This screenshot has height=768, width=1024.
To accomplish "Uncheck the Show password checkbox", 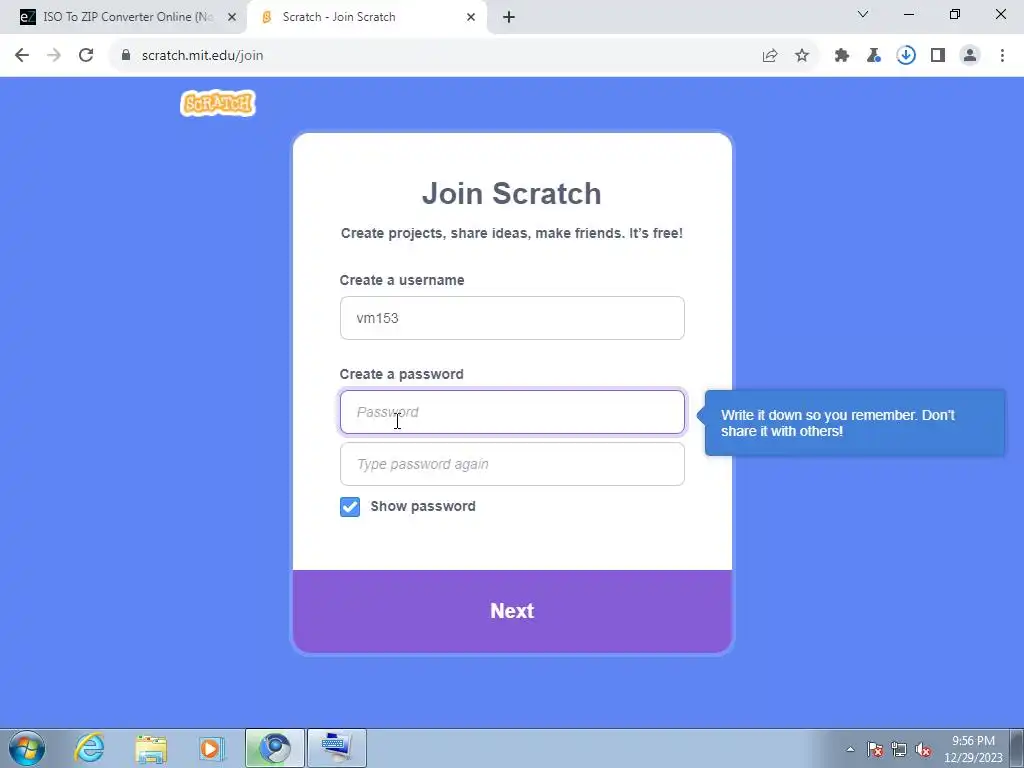I will click(350, 507).
